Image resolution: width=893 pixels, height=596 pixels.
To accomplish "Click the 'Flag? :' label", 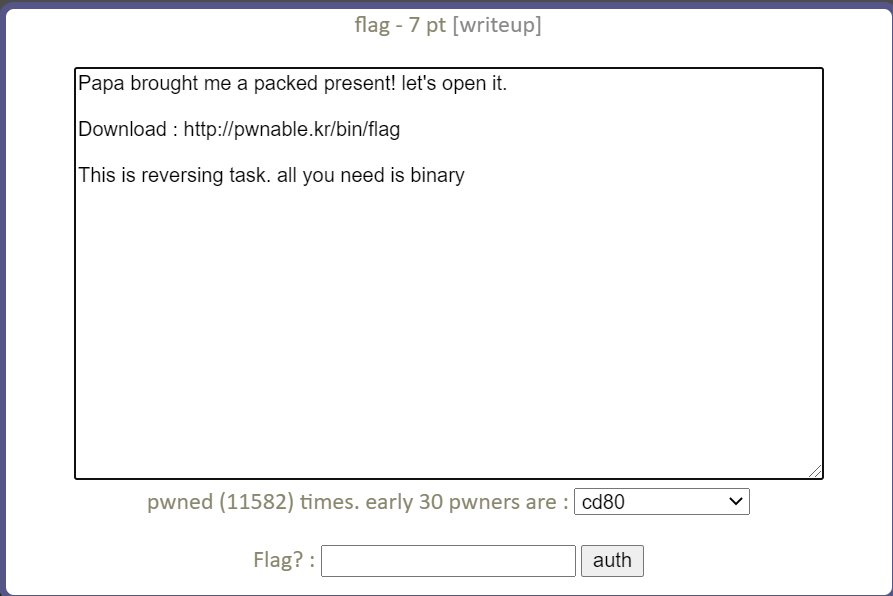I will click(x=284, y=560).
